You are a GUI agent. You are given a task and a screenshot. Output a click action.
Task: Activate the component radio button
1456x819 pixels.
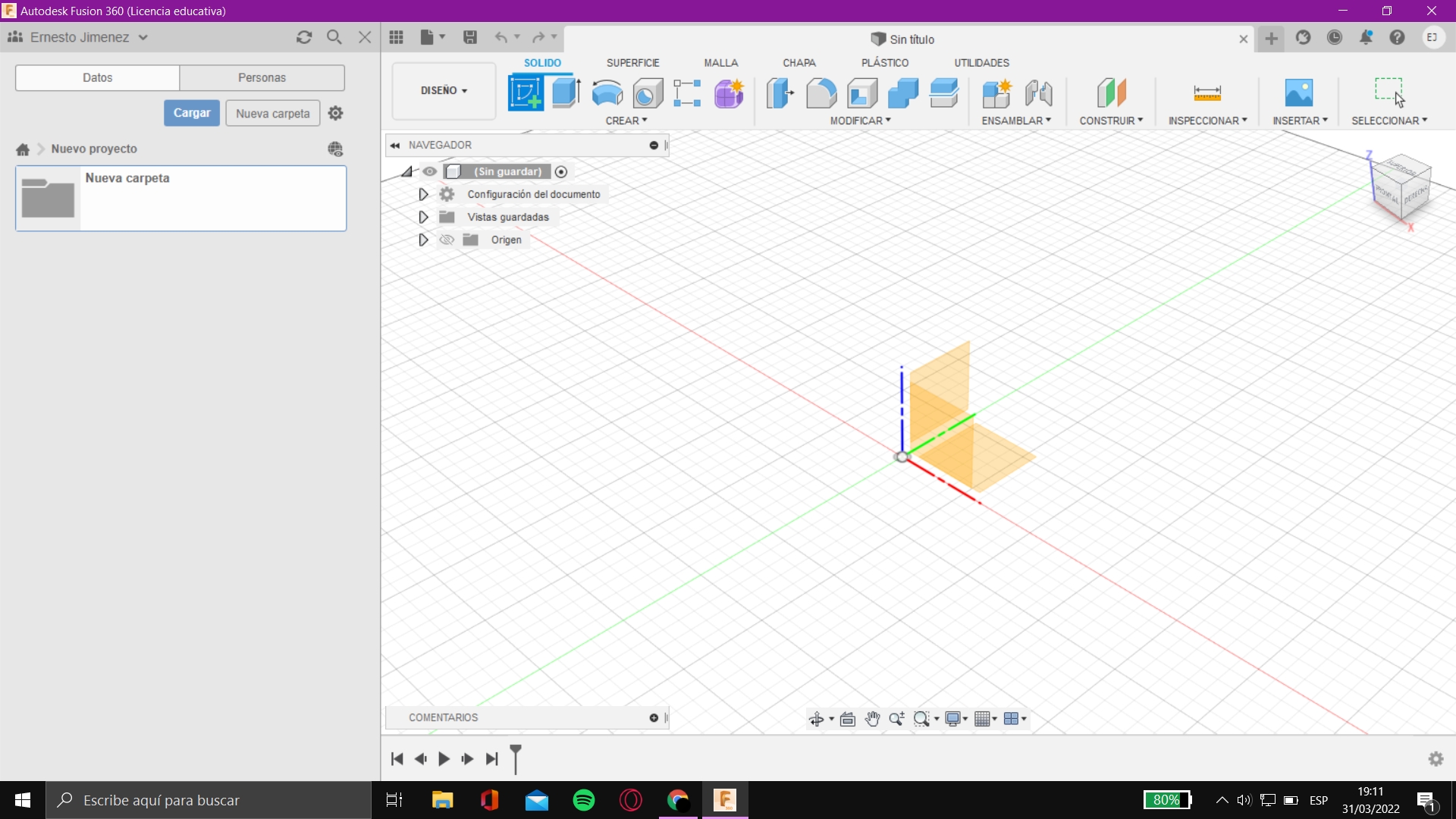[561, 172]
